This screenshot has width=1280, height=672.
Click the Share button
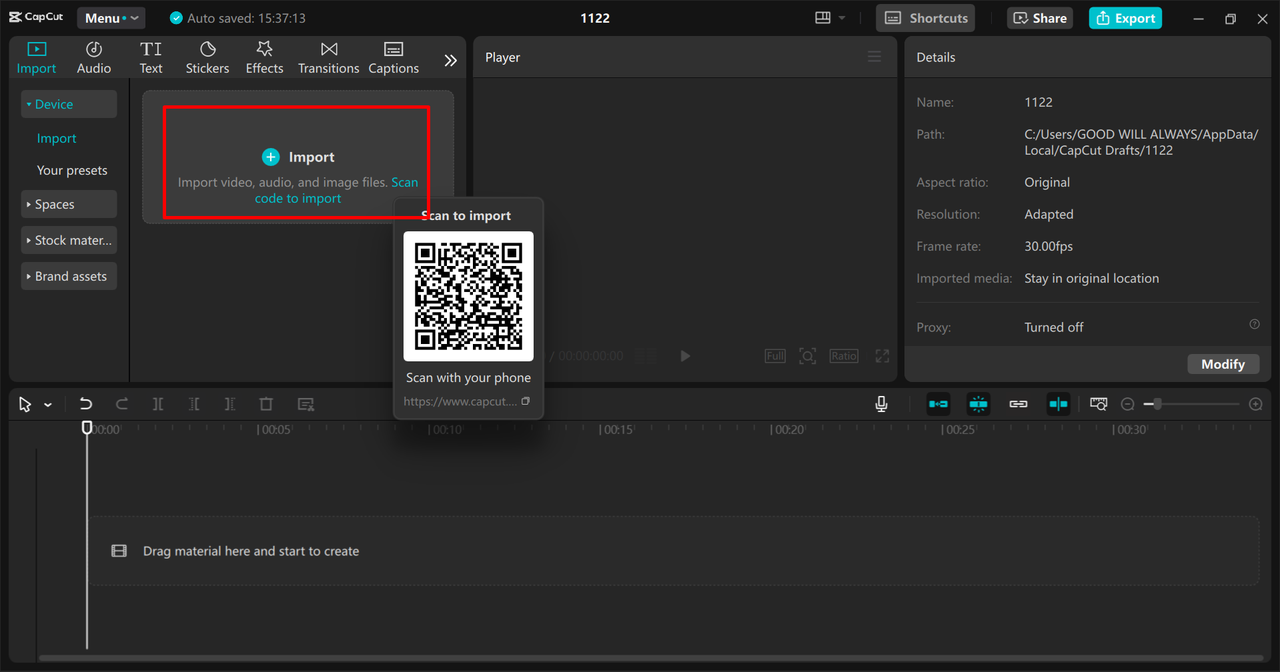click(1040, 18)
